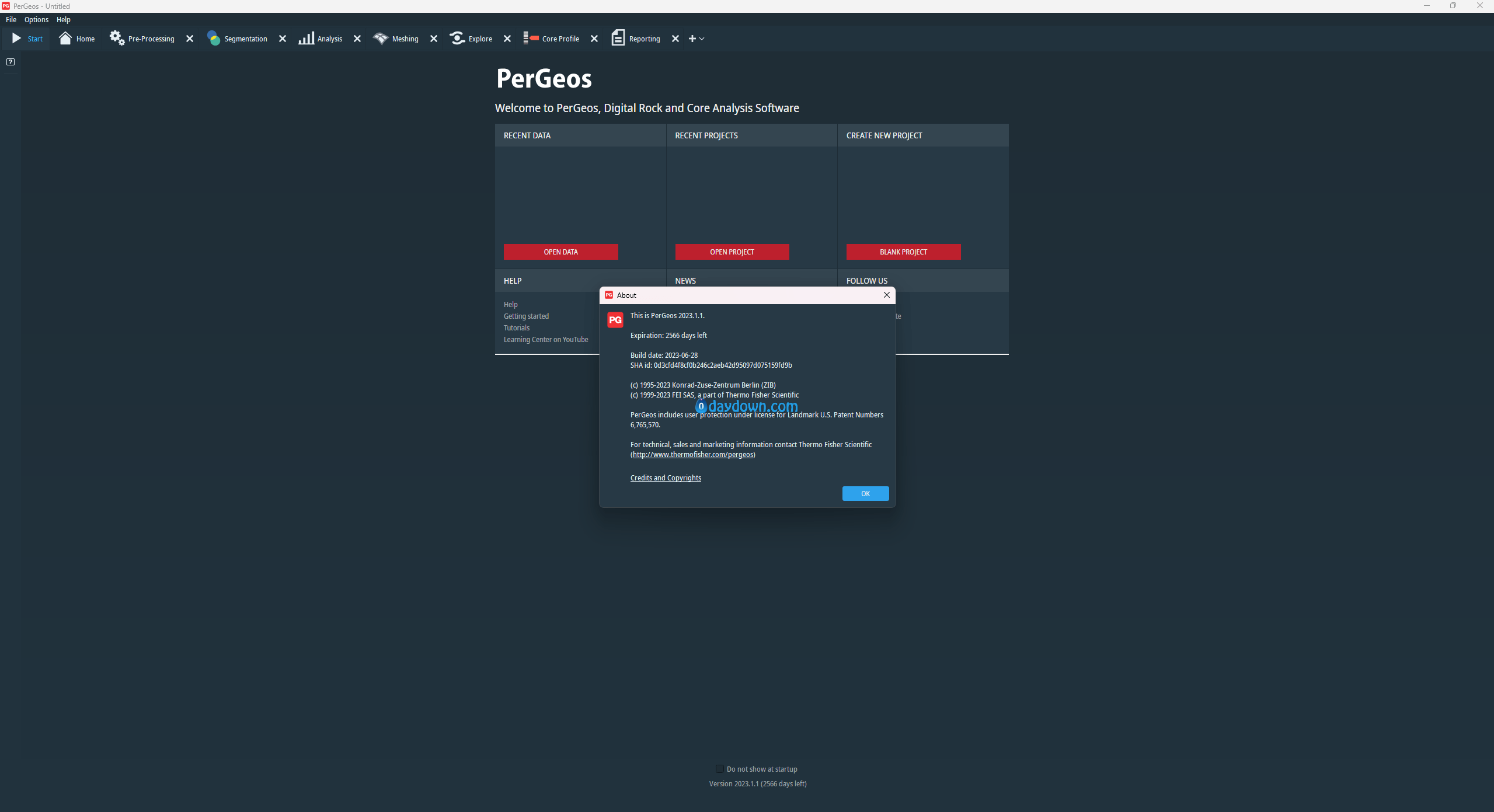Open the Help link under HELP
This screenshot has height=812, width=1494.
tap(510, 305)
